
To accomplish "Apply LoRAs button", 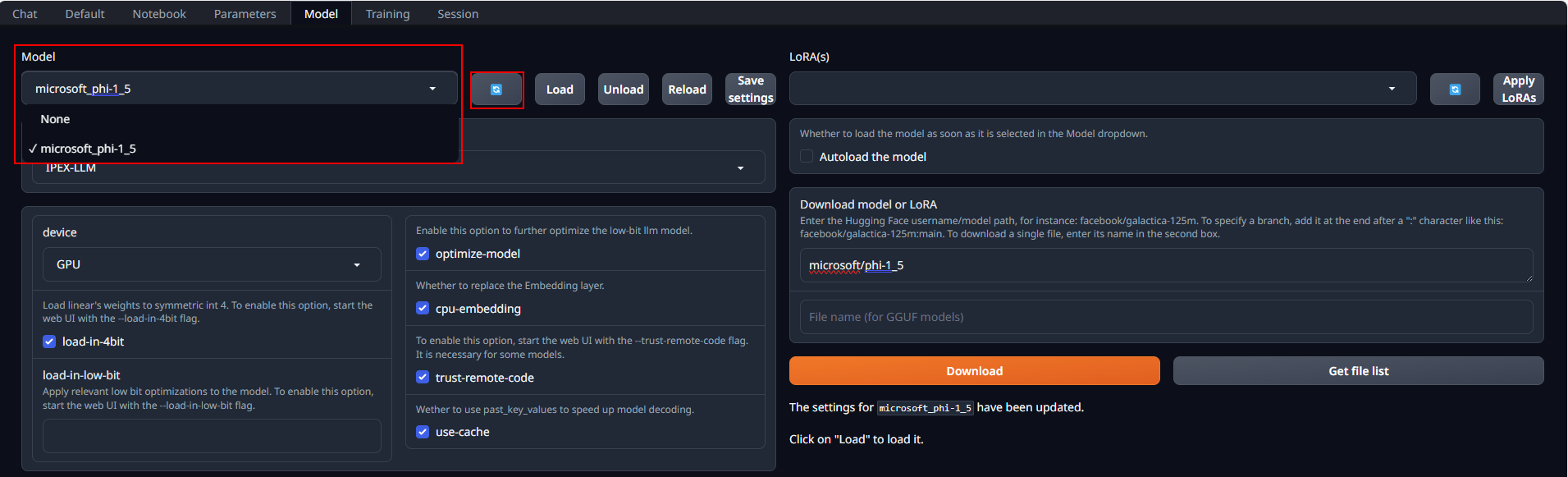I will point(1518,89).
